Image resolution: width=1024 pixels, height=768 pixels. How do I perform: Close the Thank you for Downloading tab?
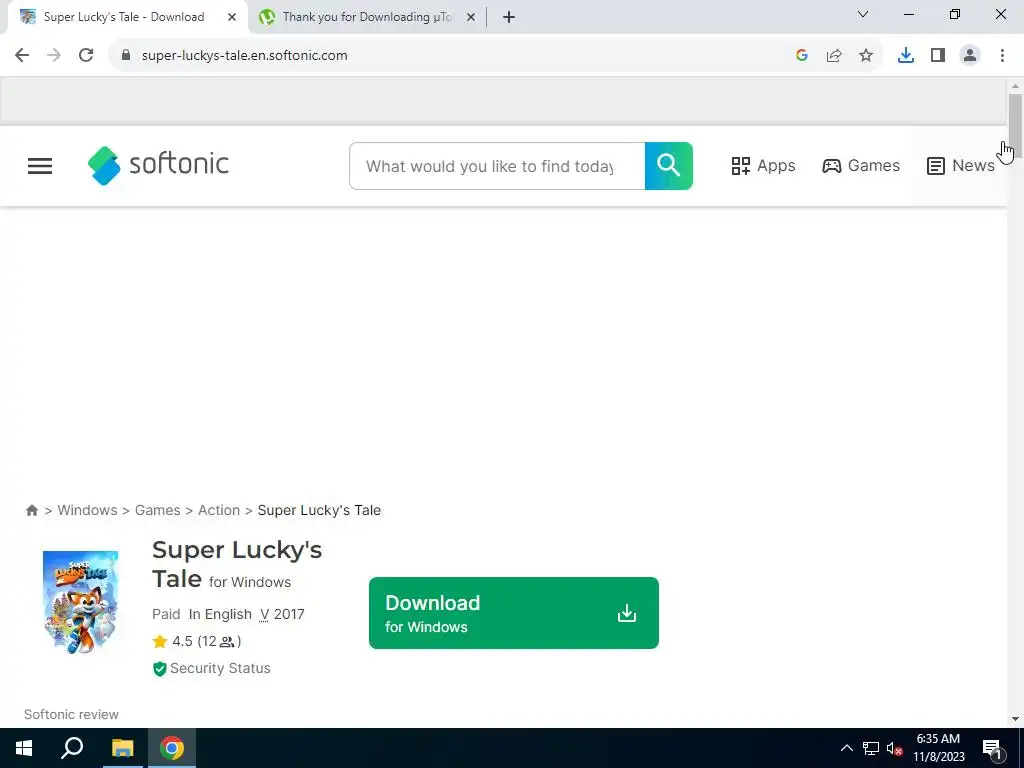471,18
